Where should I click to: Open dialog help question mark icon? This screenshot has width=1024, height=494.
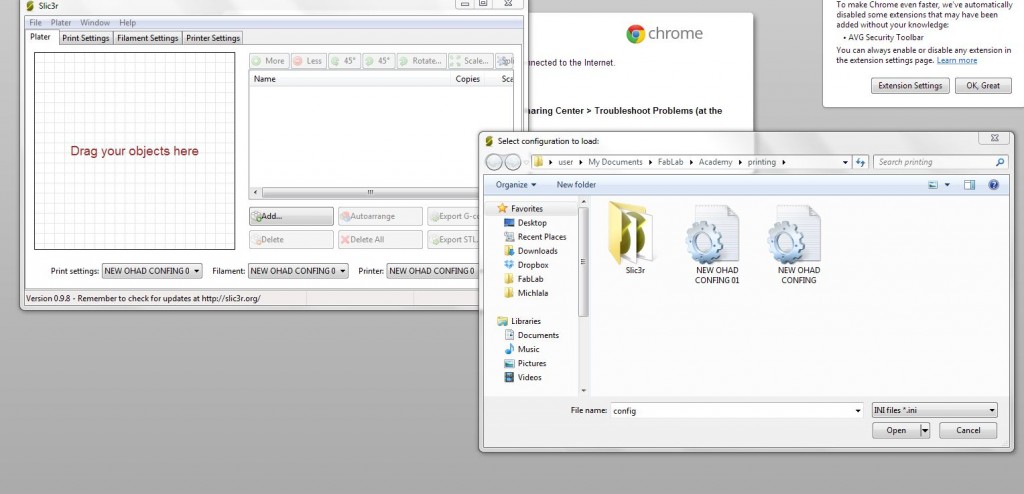pos(993,185)
